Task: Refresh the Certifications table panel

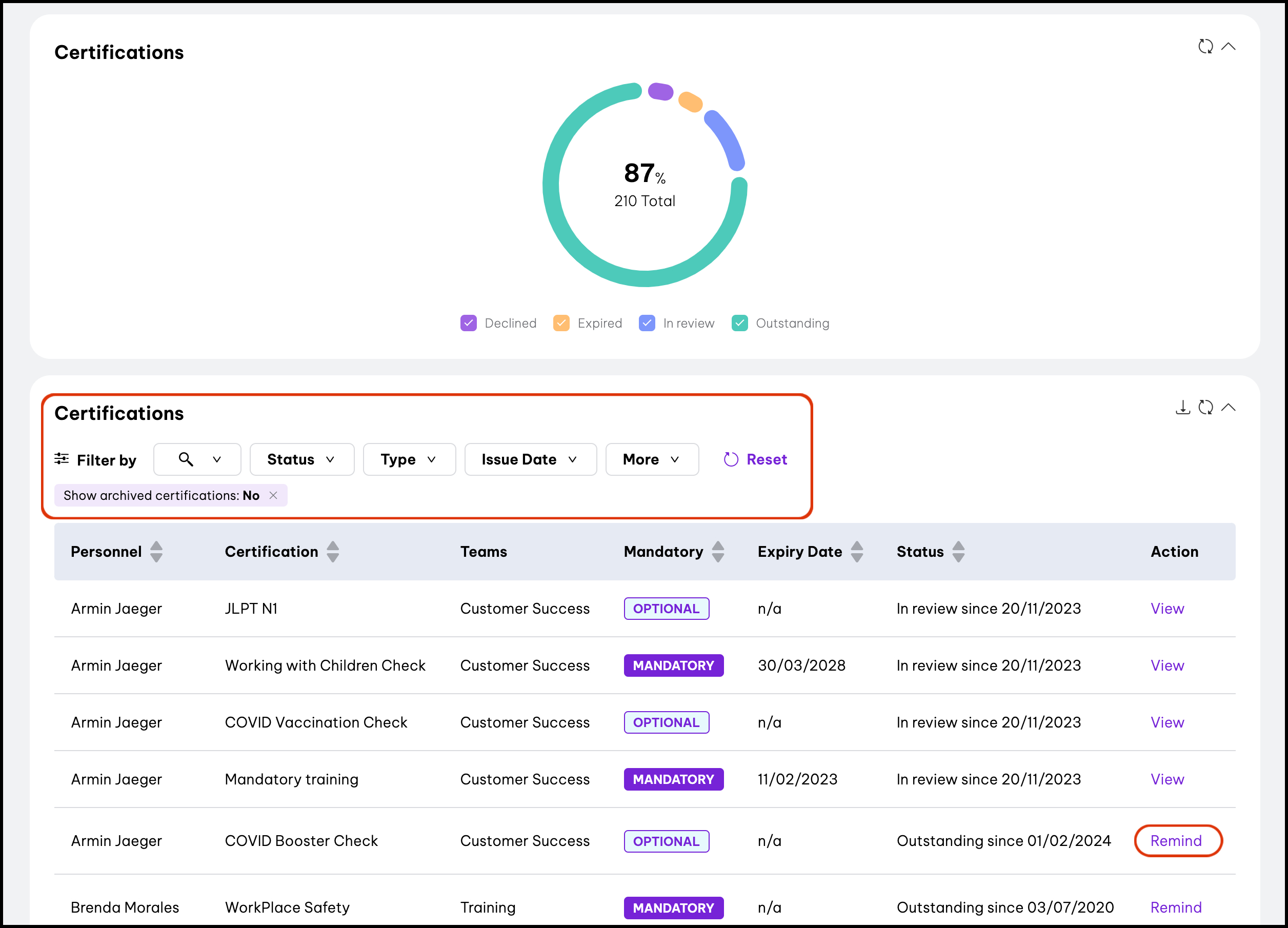Action: tap(1205, 407)
